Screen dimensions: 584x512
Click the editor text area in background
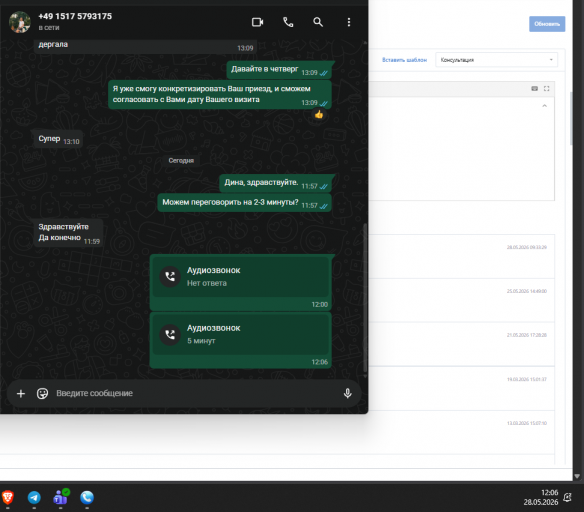[x=461, y=149]
